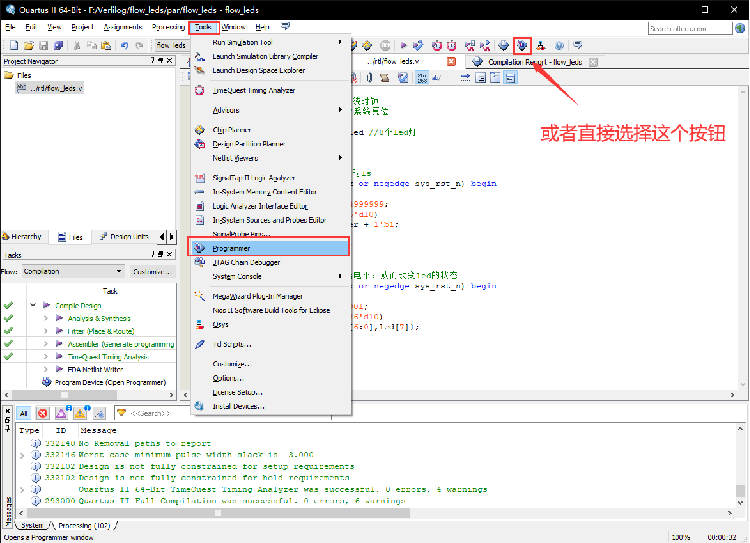Click the Open File folder icon
Viewport: 750px width, 543px height.
click(x=29, y=45)
